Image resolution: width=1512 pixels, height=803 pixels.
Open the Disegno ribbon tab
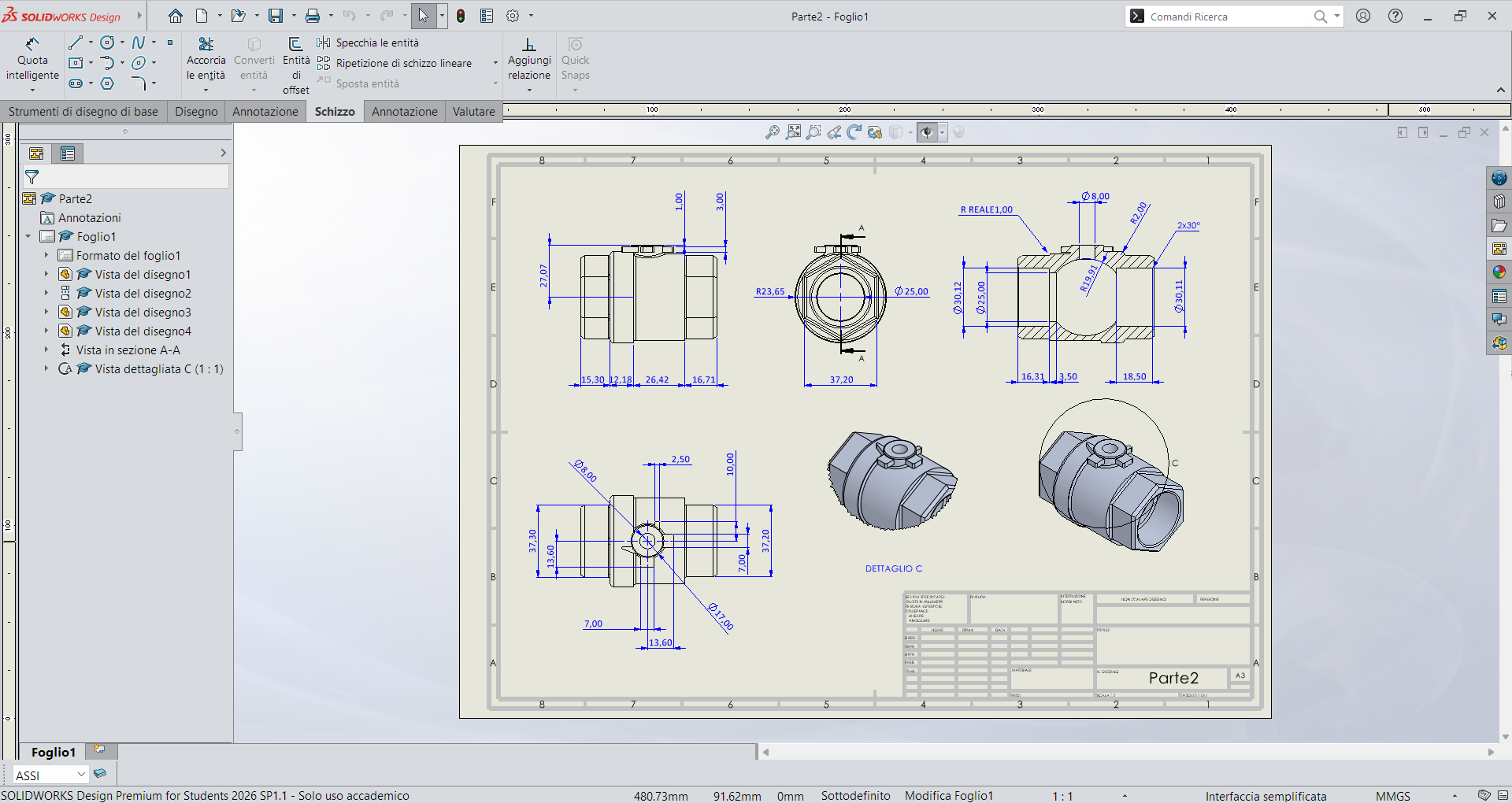(x=196, y=112)
